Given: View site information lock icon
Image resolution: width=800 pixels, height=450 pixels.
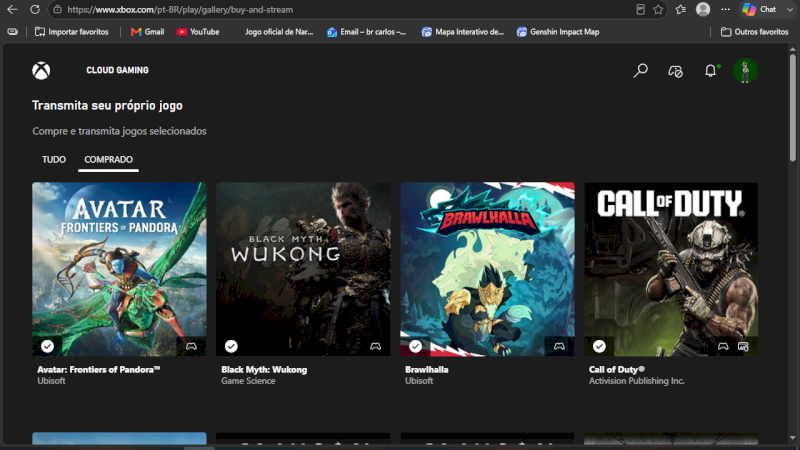Looking at the screenshot, I should (x=58, y=9).
